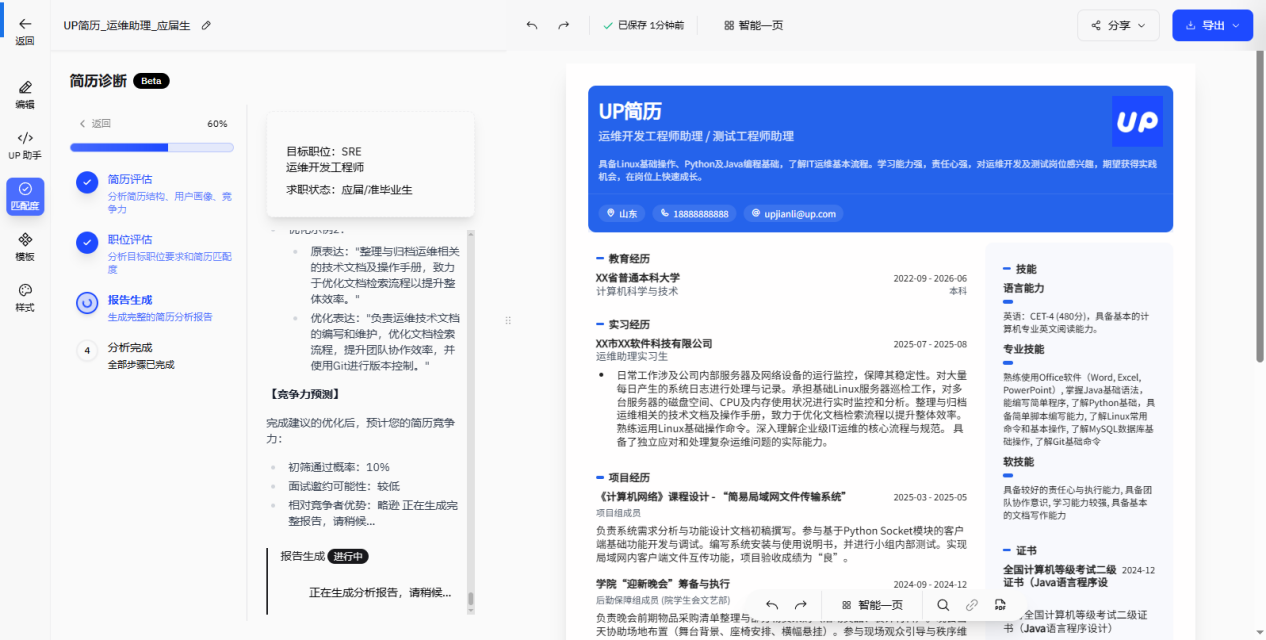Click the PDF icon in the floating bottom toolbar
The image size is (1266, 640).
click(x=999, y=605)
